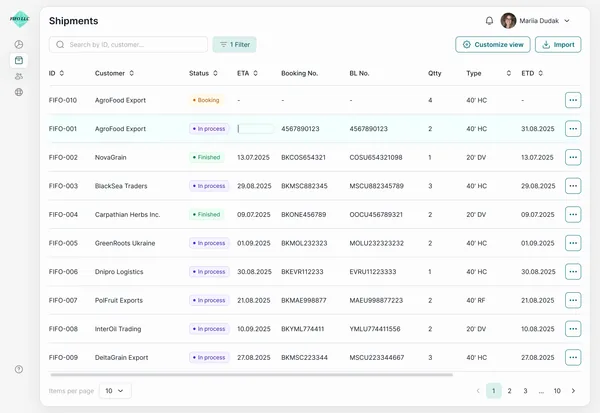Open notifications bell
The image size is (600, 413).
click(489, 21)
